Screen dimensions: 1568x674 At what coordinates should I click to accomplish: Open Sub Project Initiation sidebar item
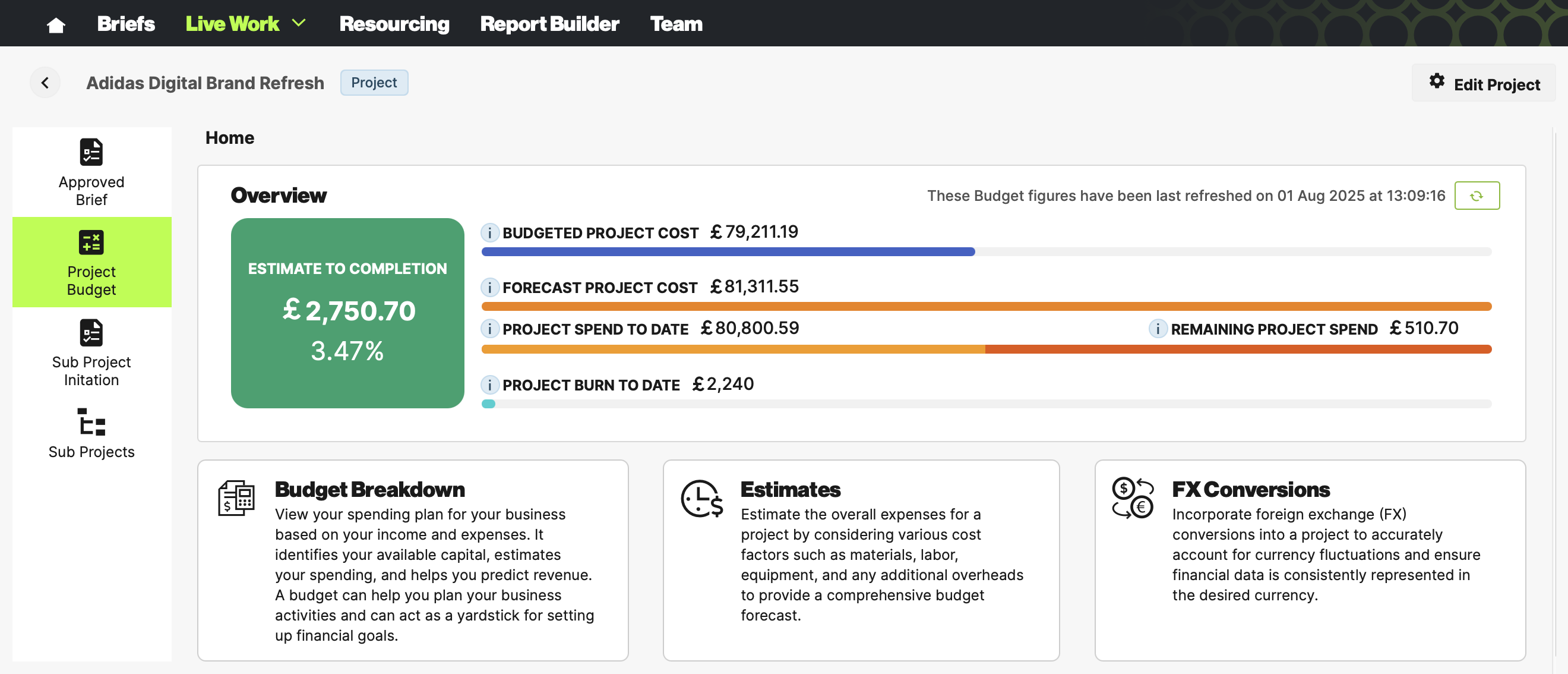click(x=91, y=333)
